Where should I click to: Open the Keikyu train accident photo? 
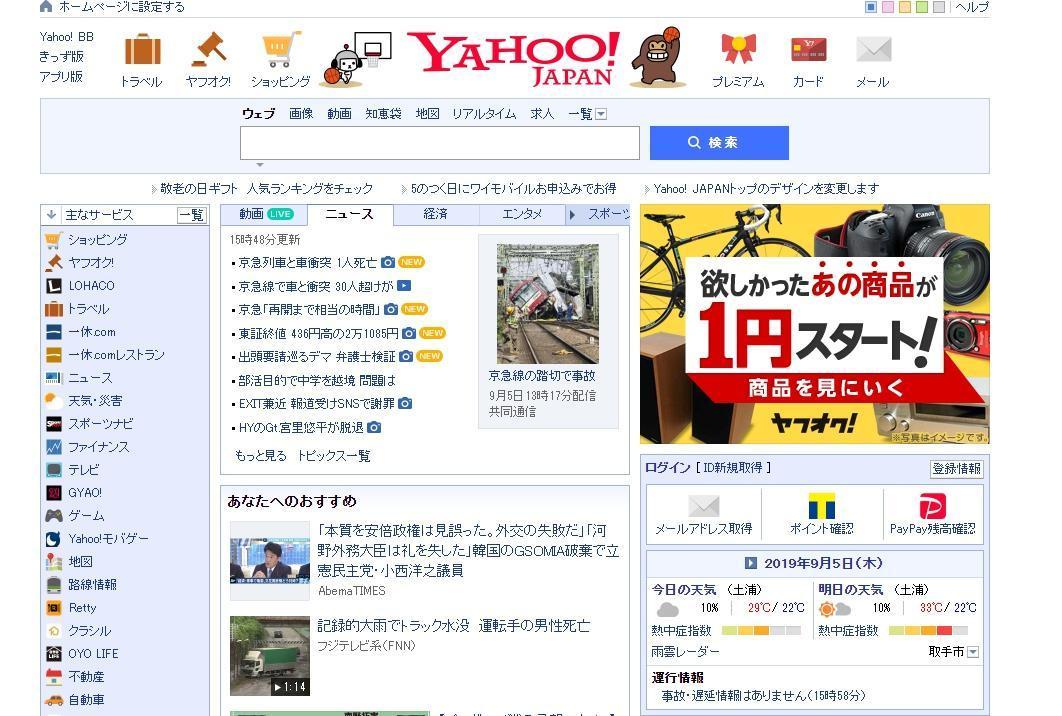click(548, 304)
